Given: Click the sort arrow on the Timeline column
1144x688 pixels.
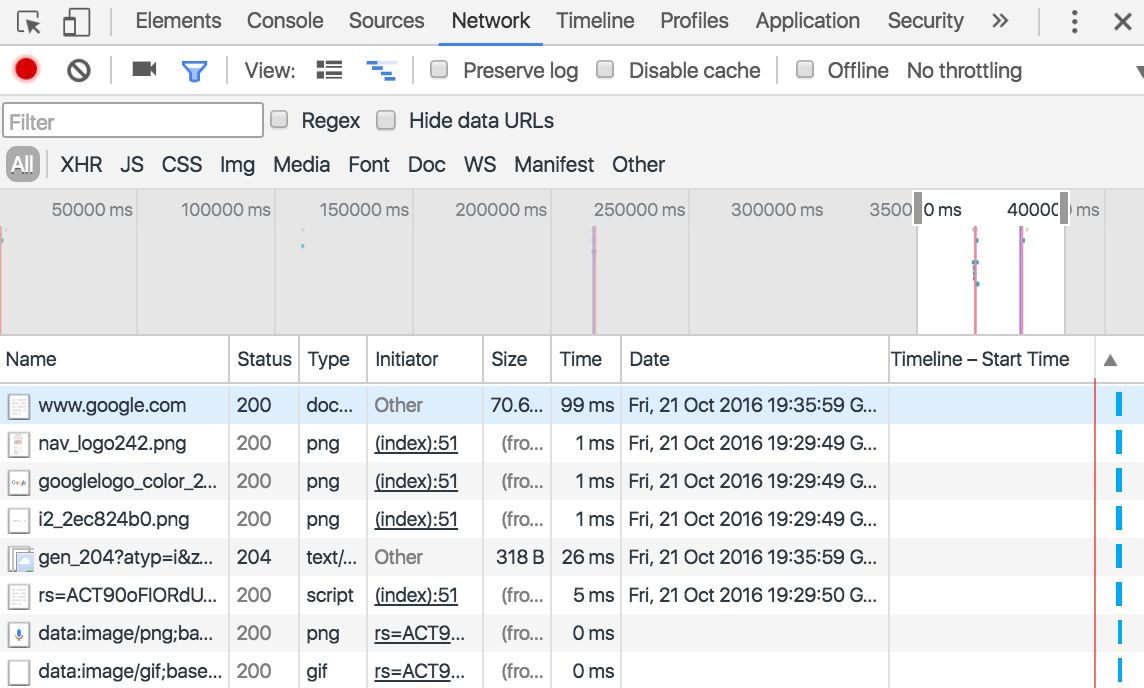Looking at the screenshot, I should (x=1110, y=360).
